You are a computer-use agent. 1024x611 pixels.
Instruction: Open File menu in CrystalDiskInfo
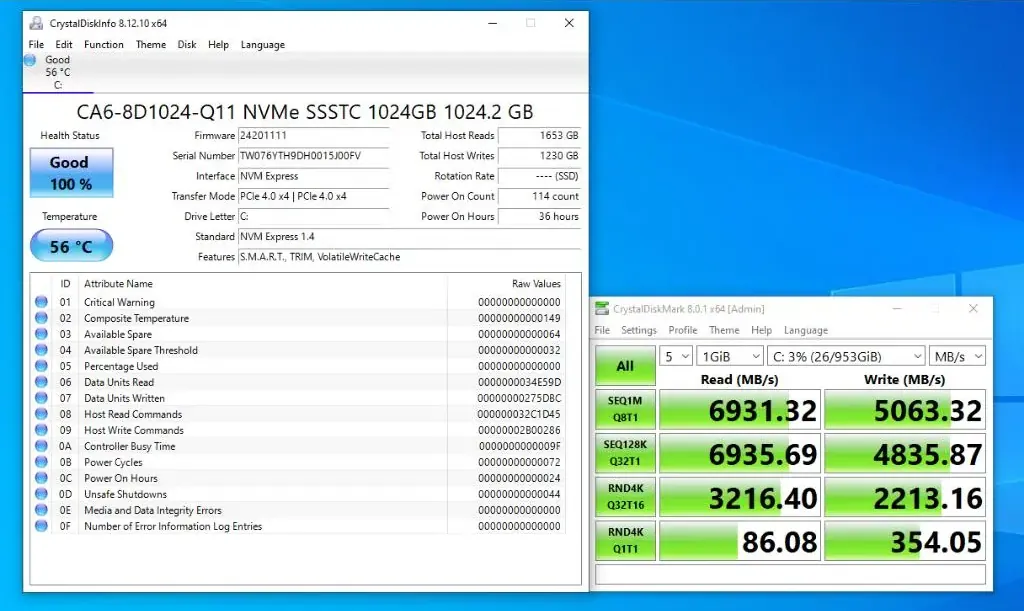coord(36,44)
